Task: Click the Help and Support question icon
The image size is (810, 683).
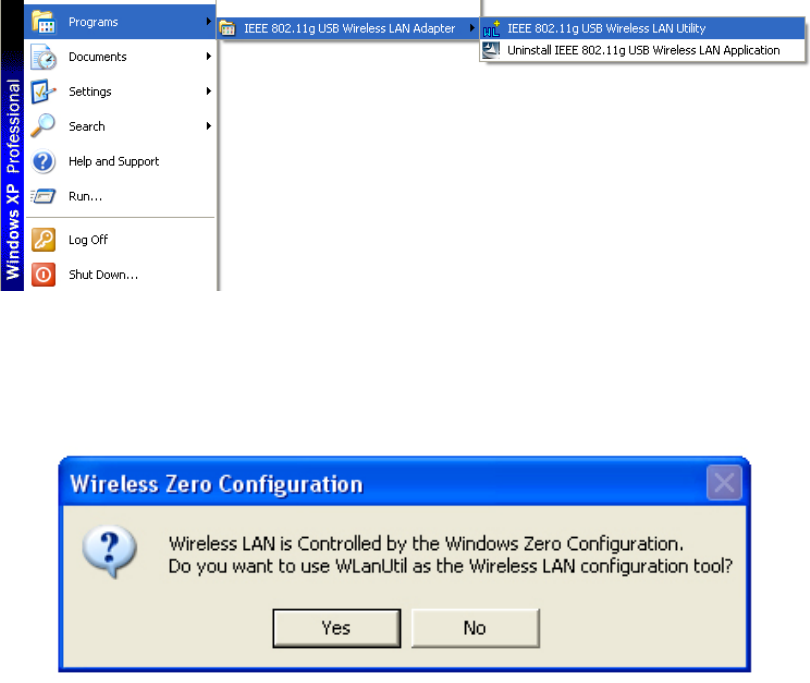Action: click(x=43, y=161)
